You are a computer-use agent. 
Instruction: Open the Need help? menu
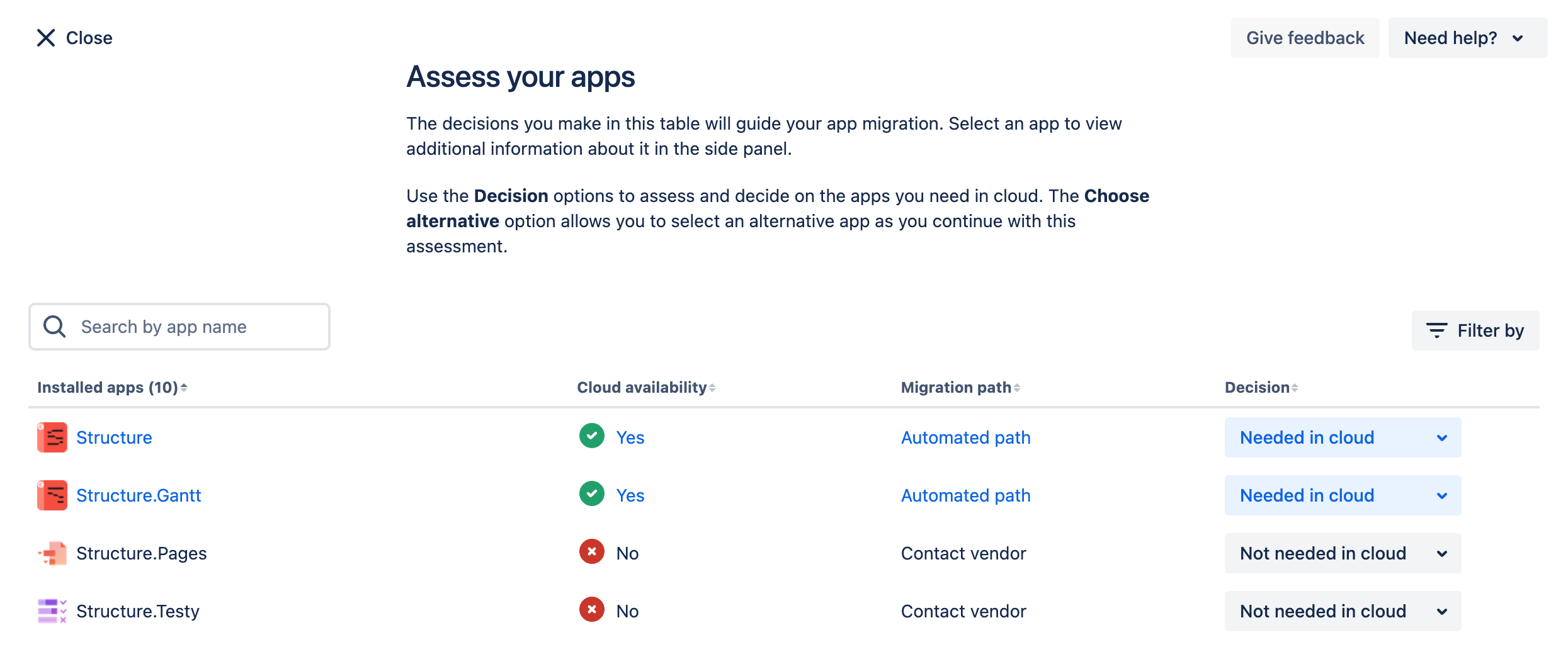[1467, 38]
